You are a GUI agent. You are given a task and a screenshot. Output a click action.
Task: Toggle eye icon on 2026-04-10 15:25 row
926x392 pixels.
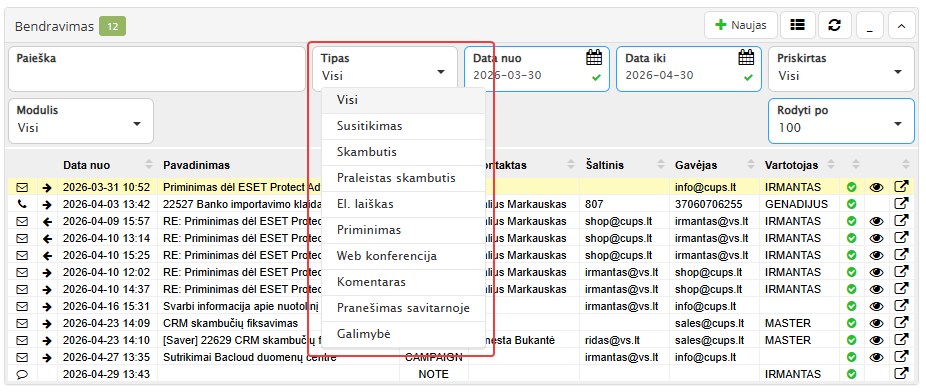click(876, 256)
